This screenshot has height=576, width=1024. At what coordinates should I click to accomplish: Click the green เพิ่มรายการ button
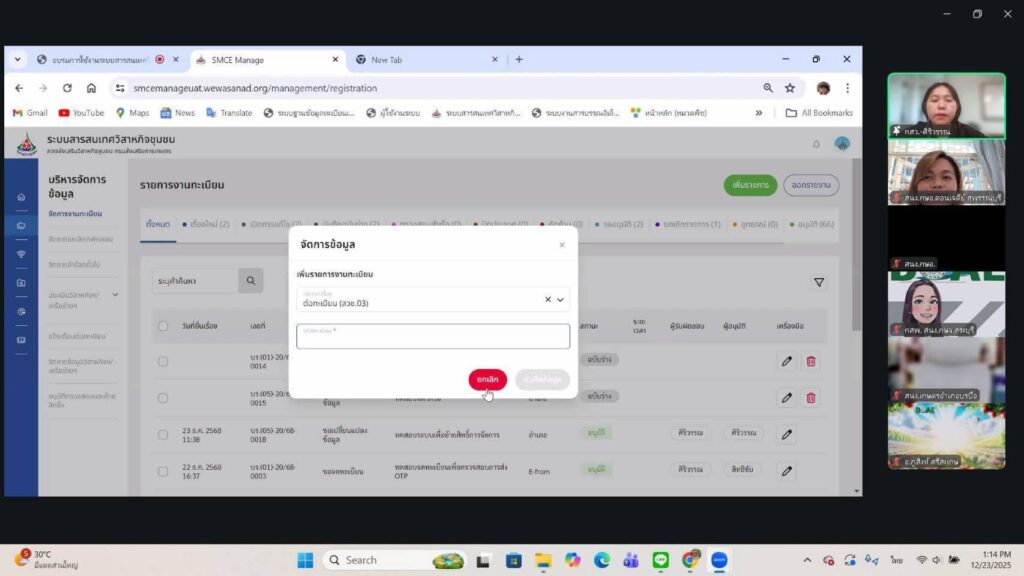tap(749, 185)
